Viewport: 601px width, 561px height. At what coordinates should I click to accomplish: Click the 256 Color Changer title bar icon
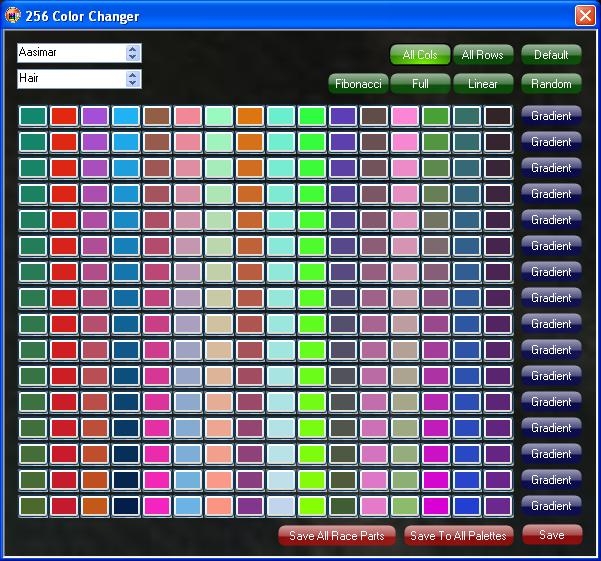tap(13, 15)
